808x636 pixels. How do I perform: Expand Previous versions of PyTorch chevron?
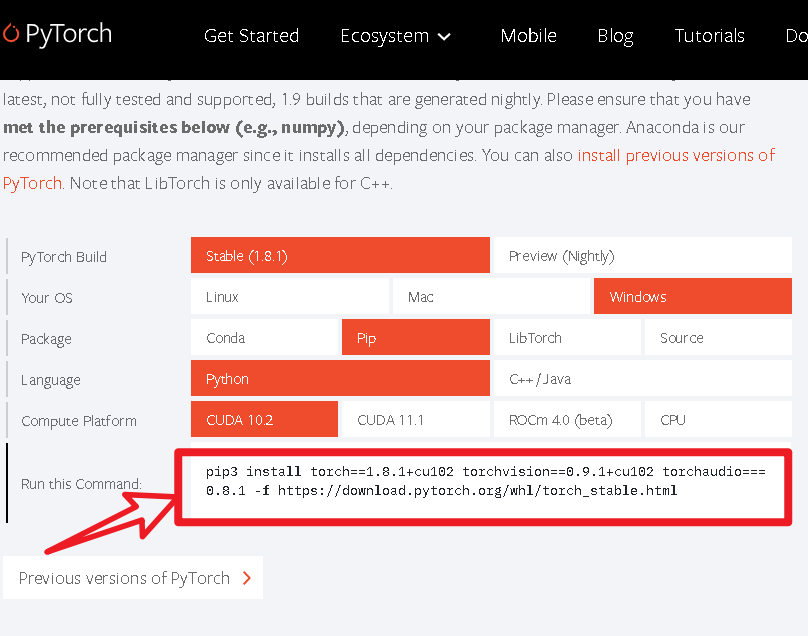246,577
